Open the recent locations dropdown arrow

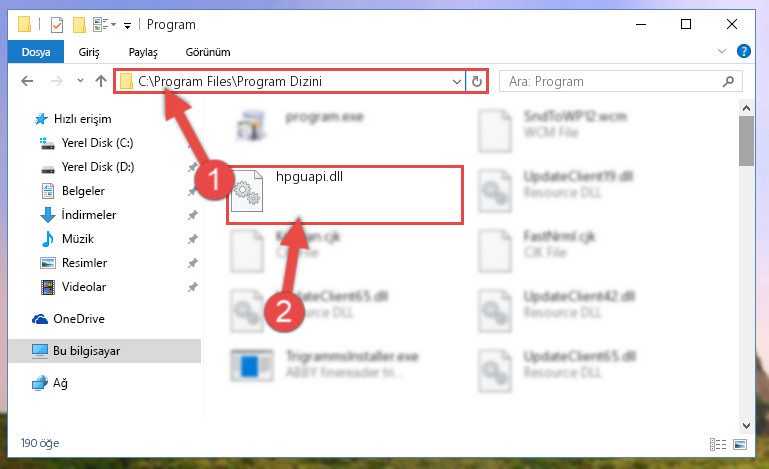pos(80,81)
